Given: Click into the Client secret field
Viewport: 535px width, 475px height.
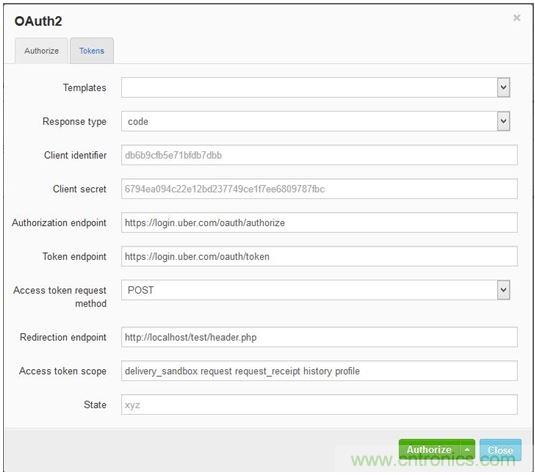Looking at the screenshot, I should point(319,189).
